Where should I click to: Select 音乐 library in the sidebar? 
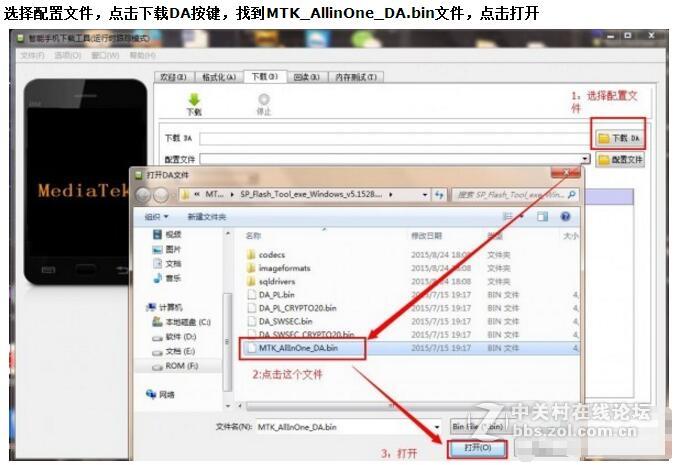tap(168, 278)
